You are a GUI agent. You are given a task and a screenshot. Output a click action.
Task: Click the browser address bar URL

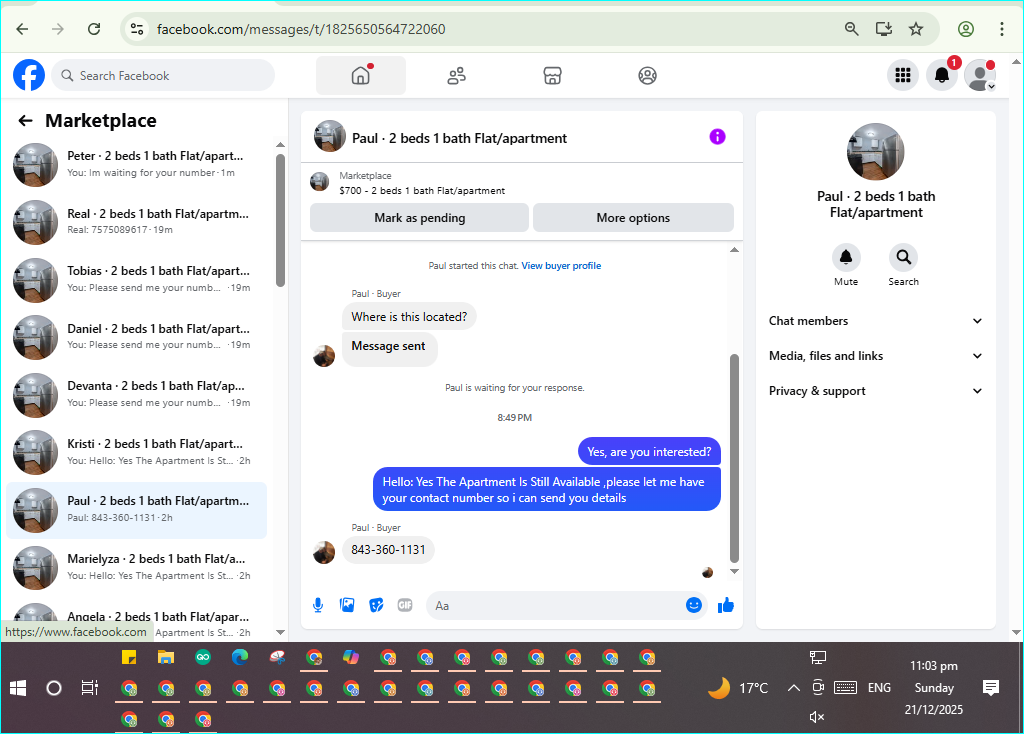tap(301, 29)
